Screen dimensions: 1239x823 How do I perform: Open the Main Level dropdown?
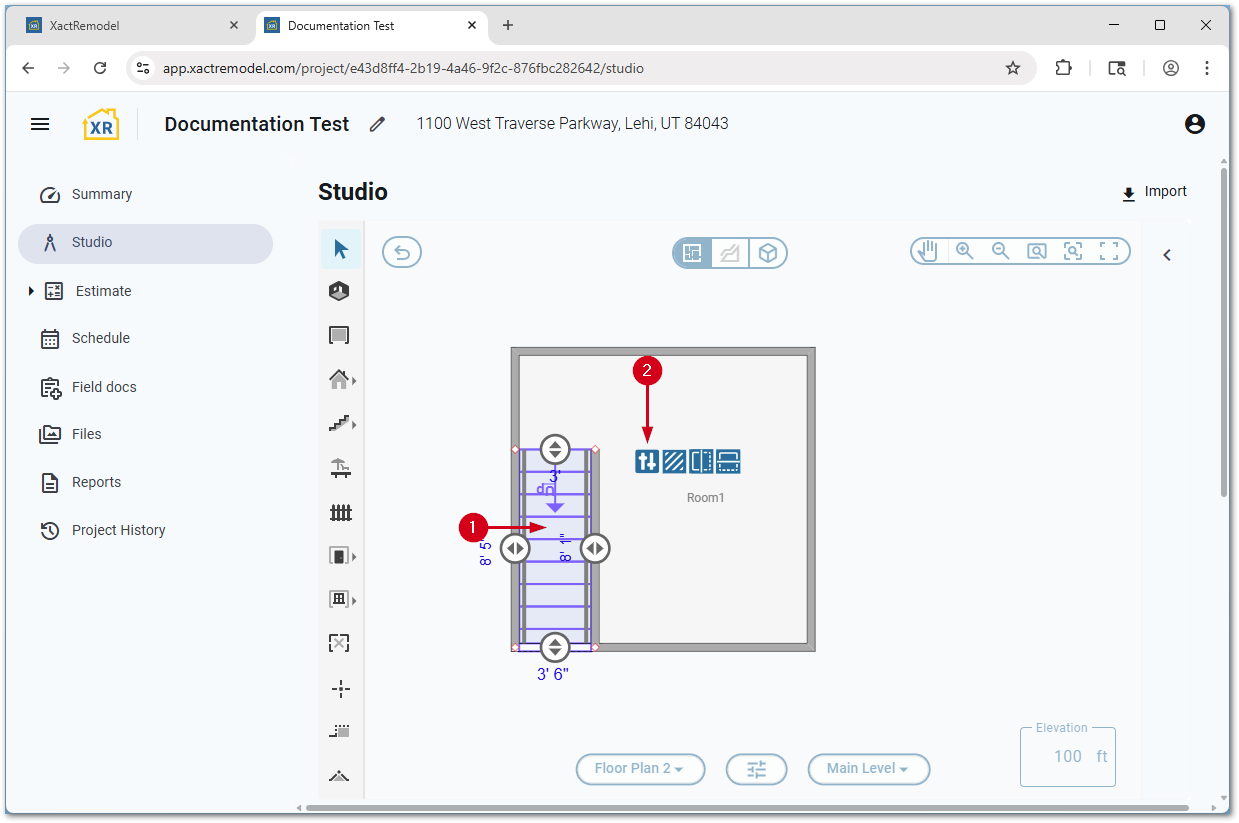[x=868, y=769]
